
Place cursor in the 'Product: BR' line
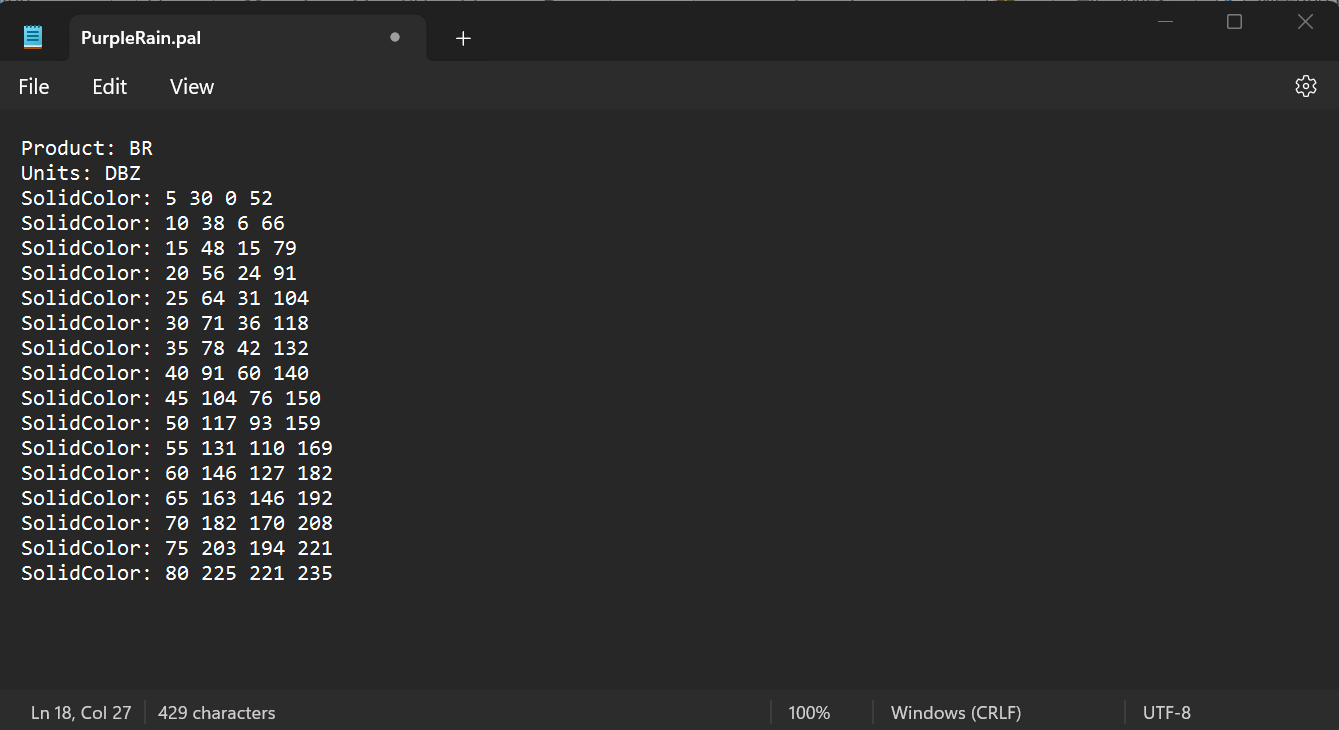click(x=87, y=148)
